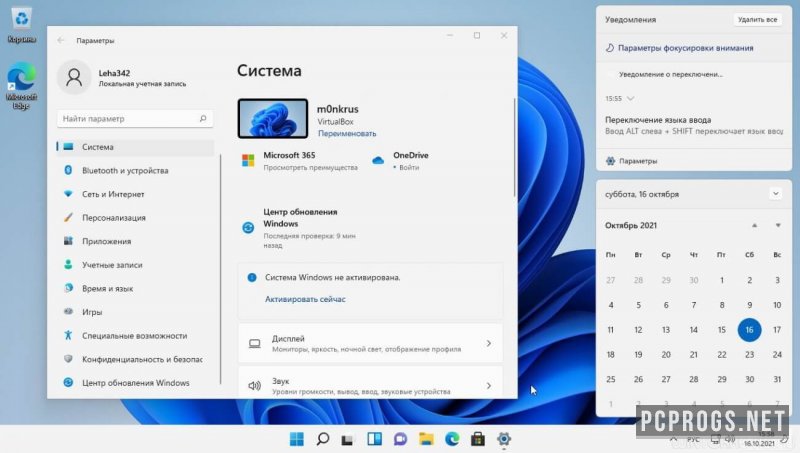Click the Microsoft 365 logo icon
The width and height of the screenshot is (800, 453).
(x=248, y=160)
